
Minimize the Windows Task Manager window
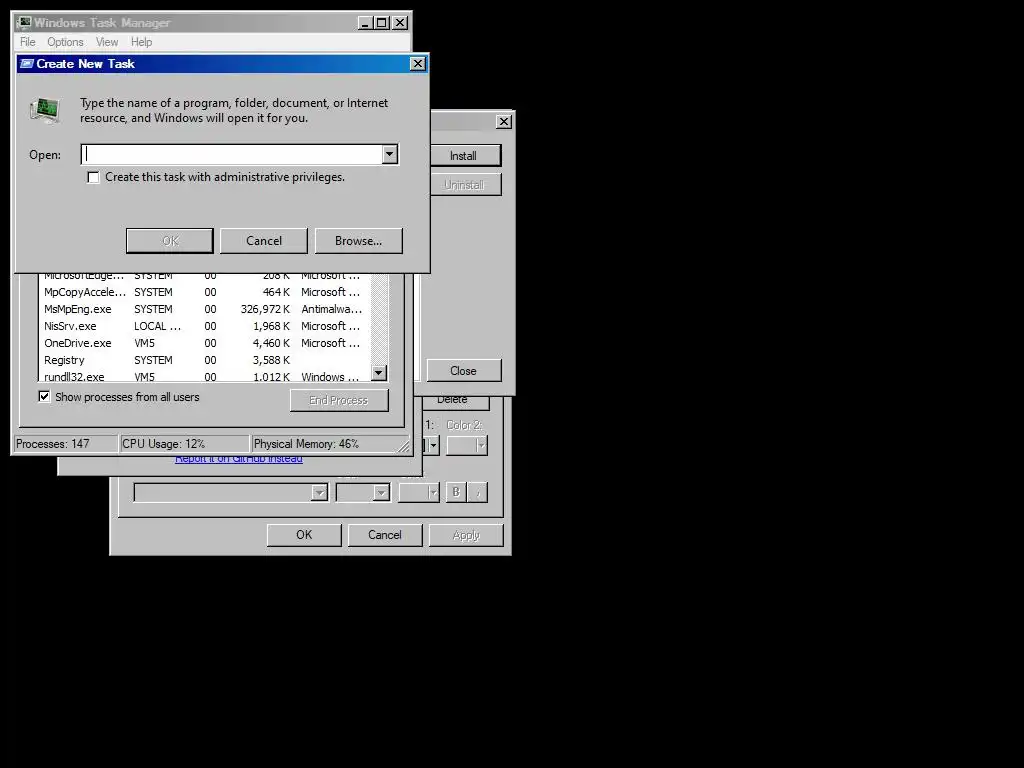[365, 23]
